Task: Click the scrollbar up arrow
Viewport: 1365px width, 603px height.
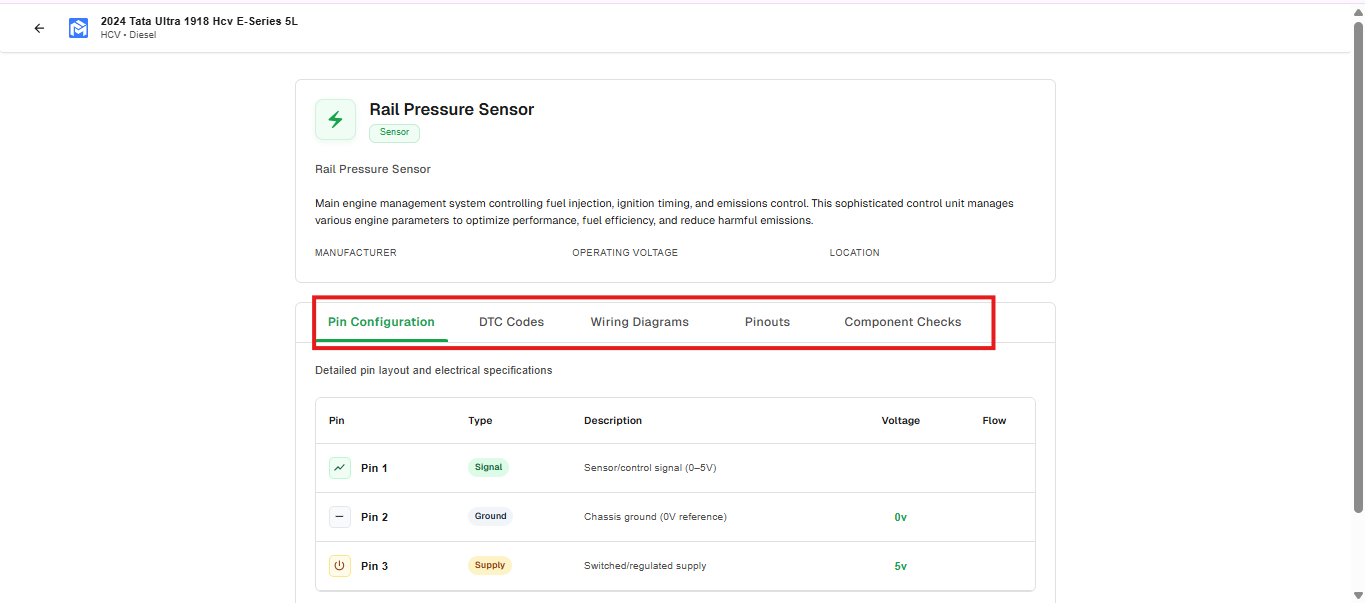Action: tap(1358, 7)
